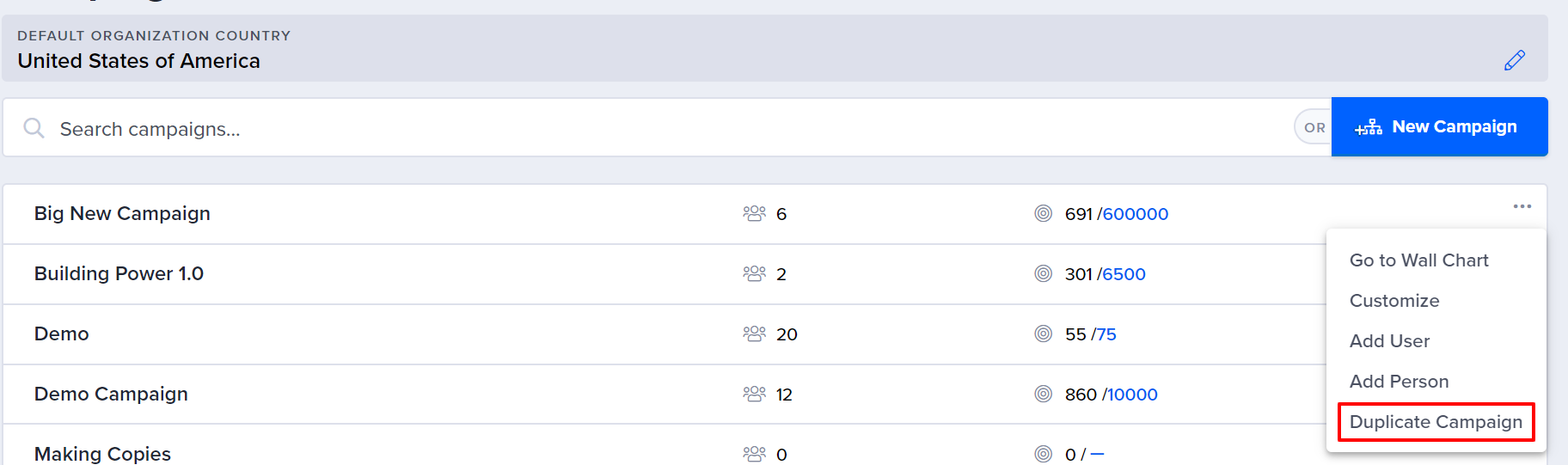The height and width of the screenshot is (465, 1568).
Task: Open the three-dots menu for Big New Campaign
Action: pos(1522,206)
